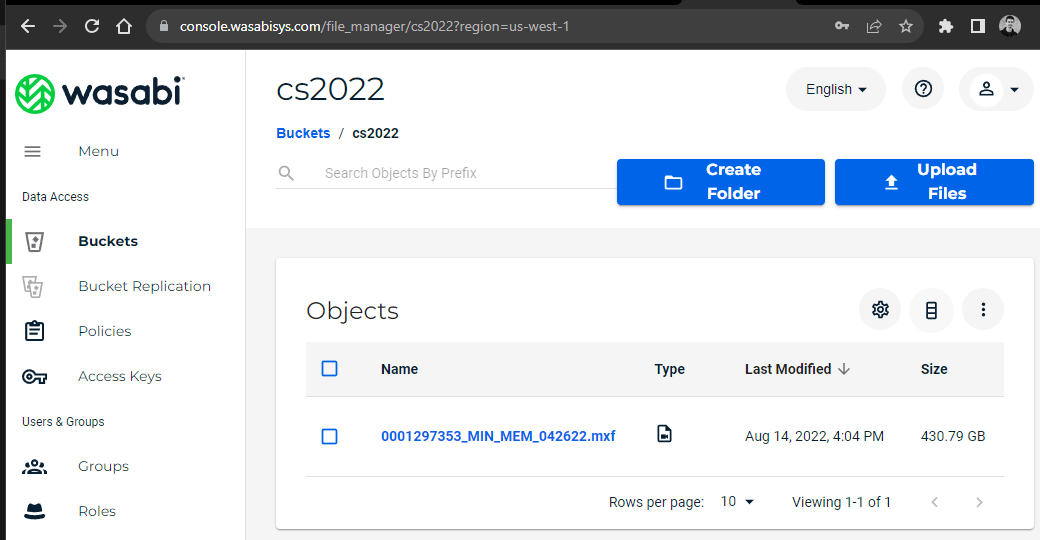The image size is (1040, 540).
Task: Click the browser back arrow
Action: [x=28, y=27]
